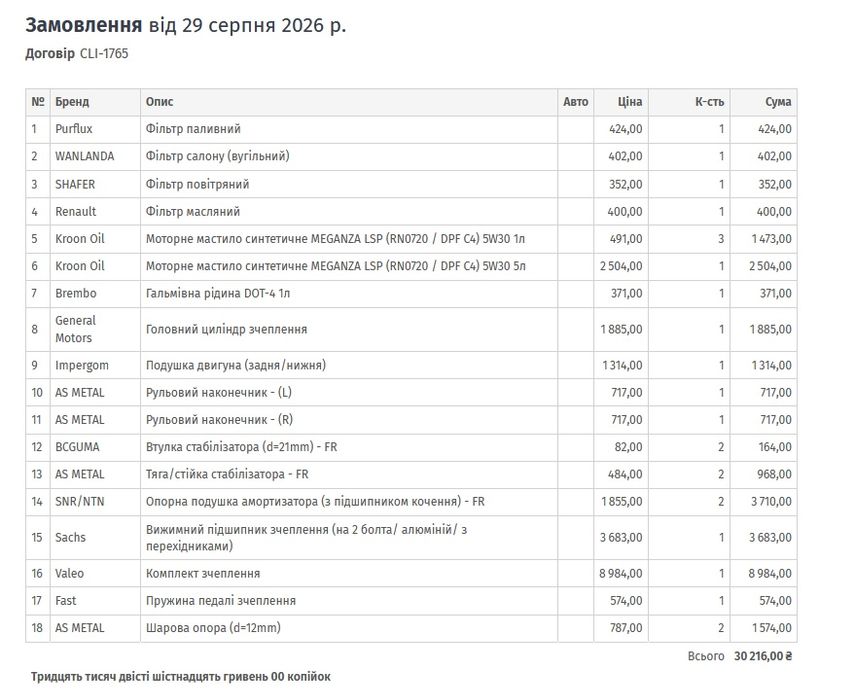The width and height of the screenshot is (855, 699).
Task: Click 'Фільтр паливний' description
Action: coord(193,129)
